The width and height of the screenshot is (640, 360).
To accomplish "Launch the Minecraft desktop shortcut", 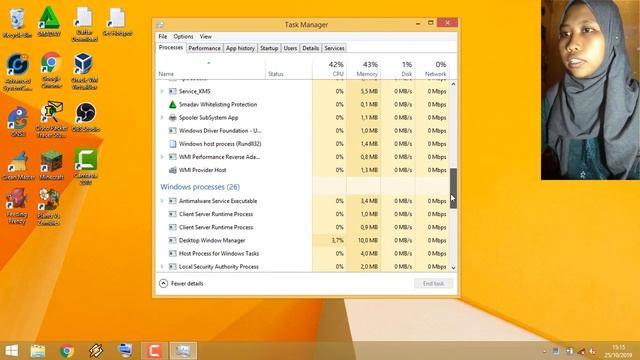I will [51, 165].
